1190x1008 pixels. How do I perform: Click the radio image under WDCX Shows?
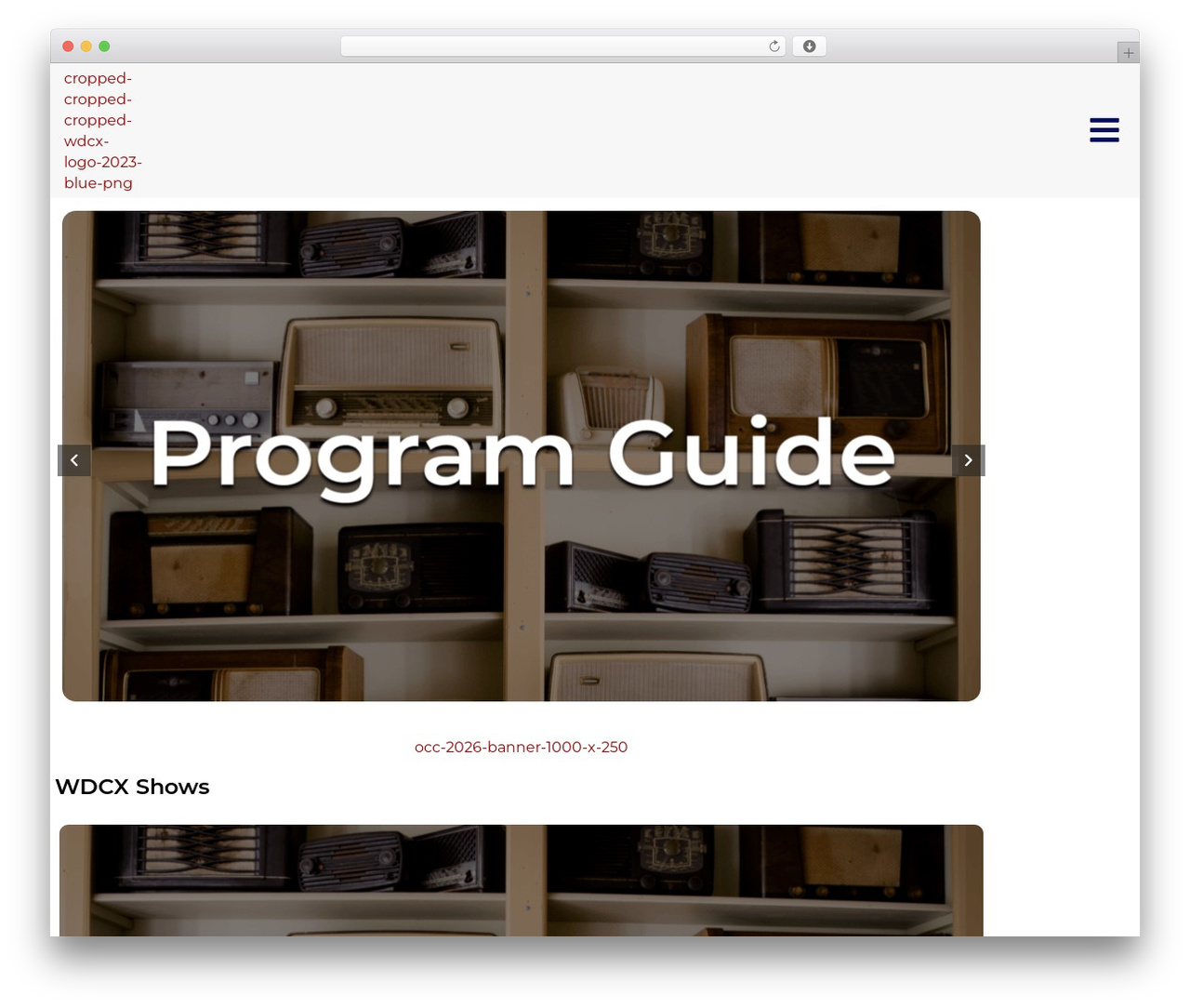coord(522,880)
